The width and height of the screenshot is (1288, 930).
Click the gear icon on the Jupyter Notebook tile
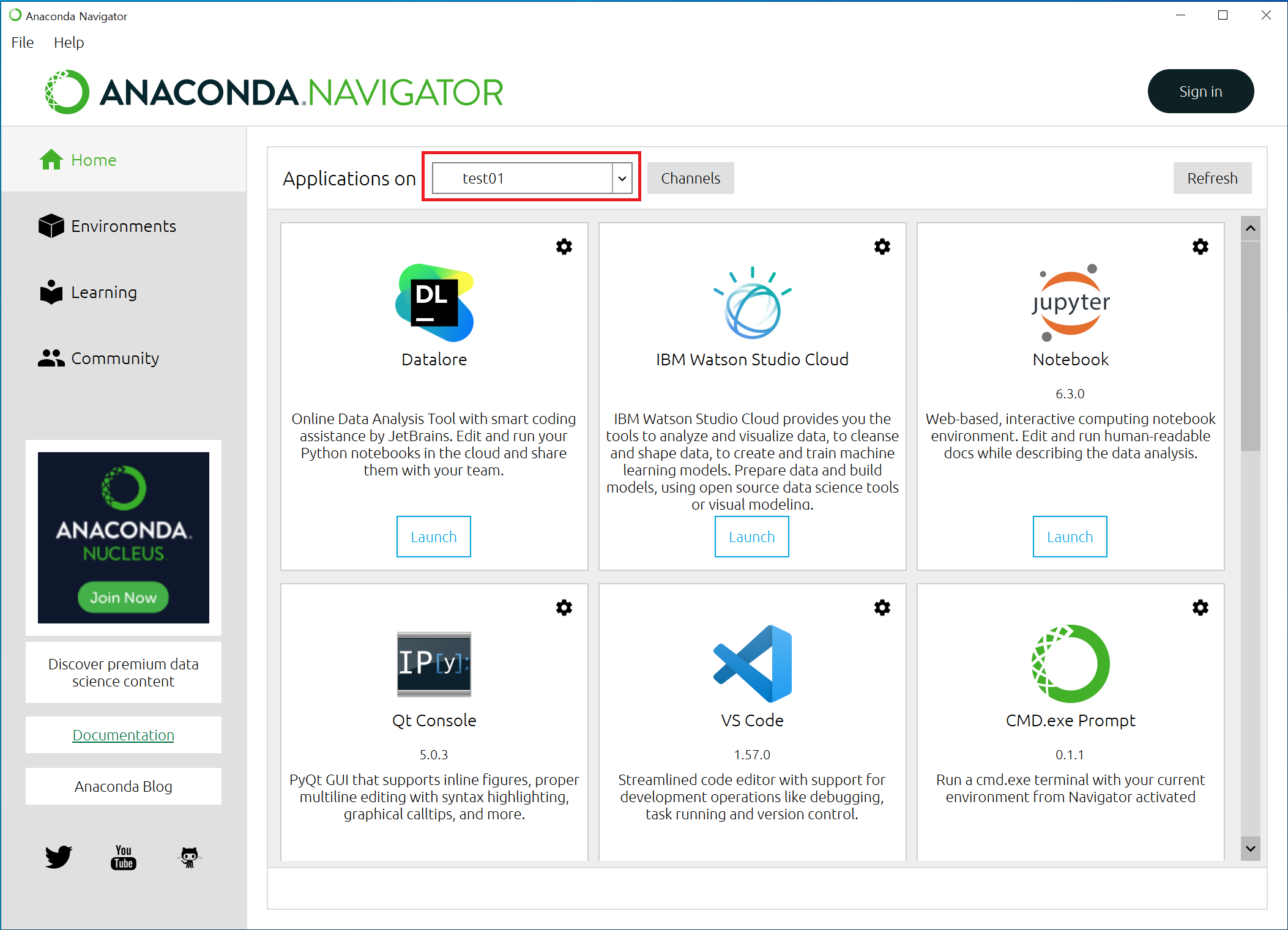(x=1200, y=247)
